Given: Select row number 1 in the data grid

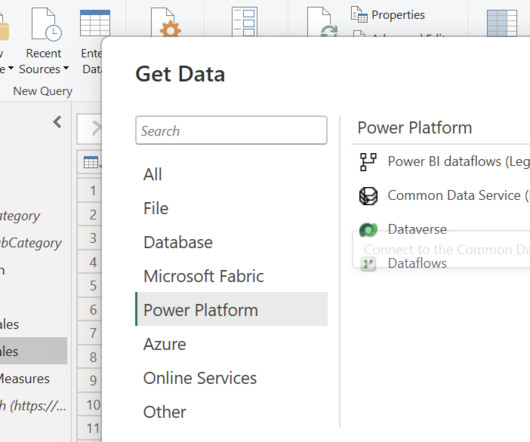Looking at the screenshot, I should 90,191.
